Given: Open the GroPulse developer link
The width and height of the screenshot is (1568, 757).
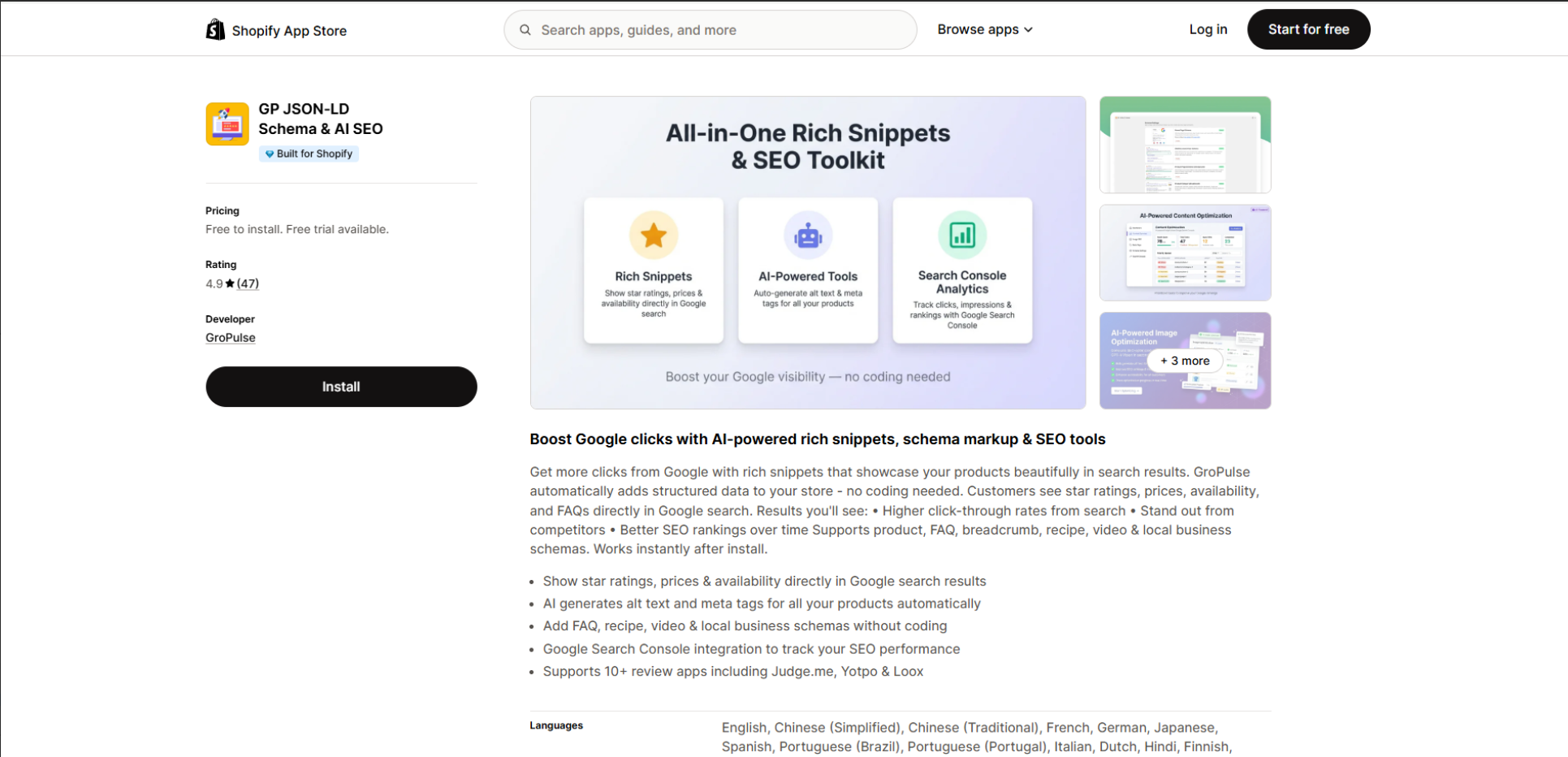Looking at the screenshot, I should (231, 338).
